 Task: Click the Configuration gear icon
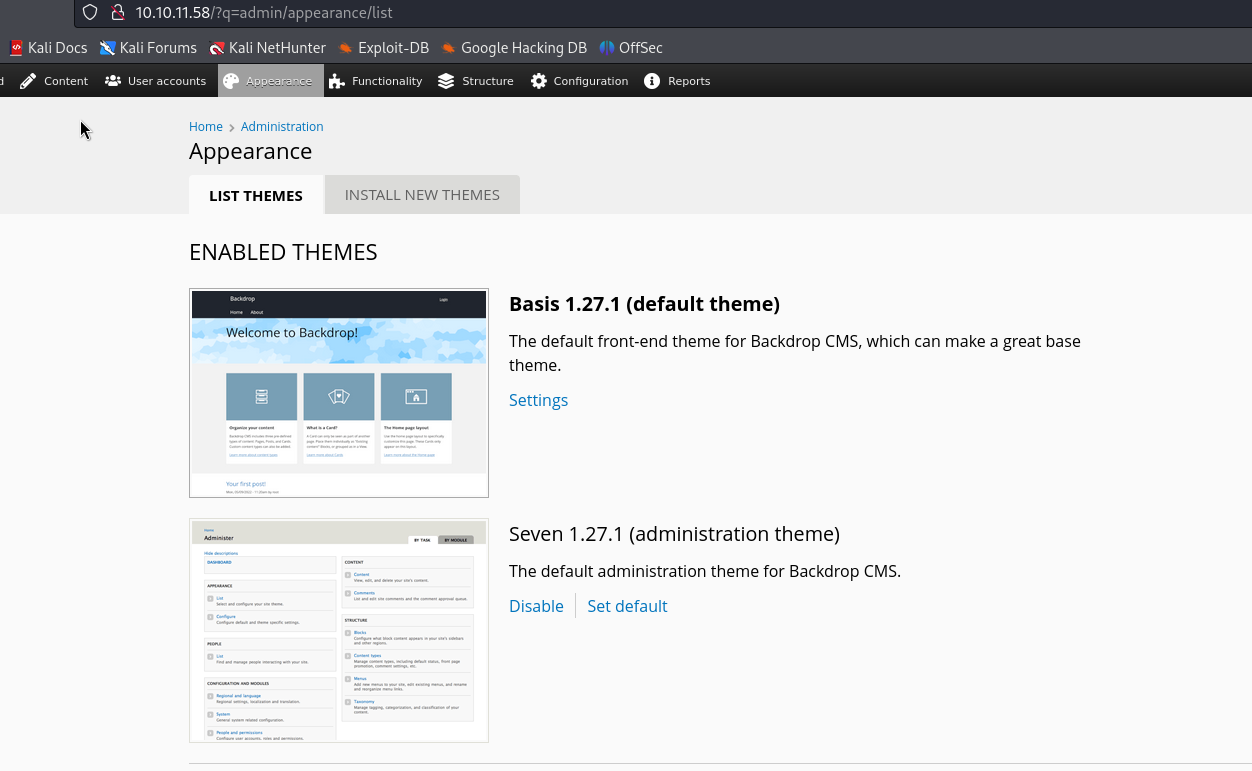point(539,81)
